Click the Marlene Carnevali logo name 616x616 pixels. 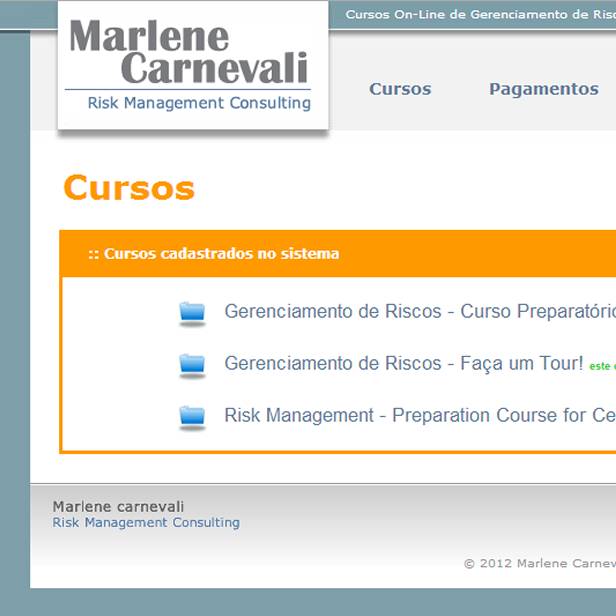click(189, 53)
